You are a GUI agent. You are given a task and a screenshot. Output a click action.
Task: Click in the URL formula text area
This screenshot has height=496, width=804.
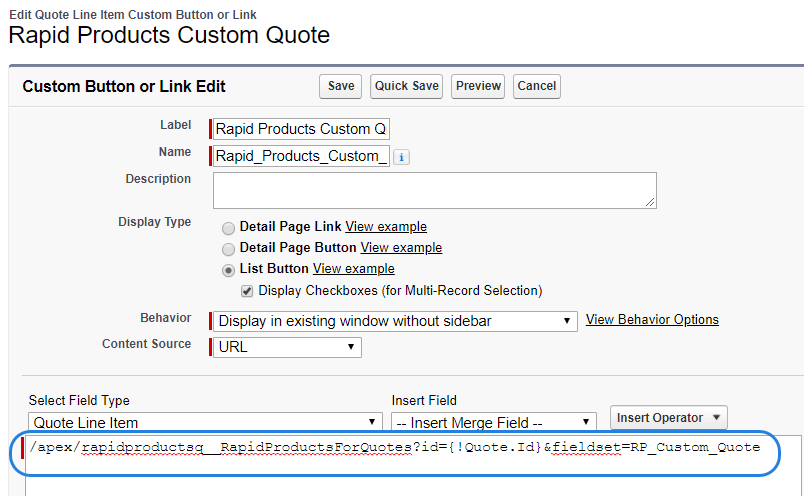pyautogui.click(x=413, y=466)
